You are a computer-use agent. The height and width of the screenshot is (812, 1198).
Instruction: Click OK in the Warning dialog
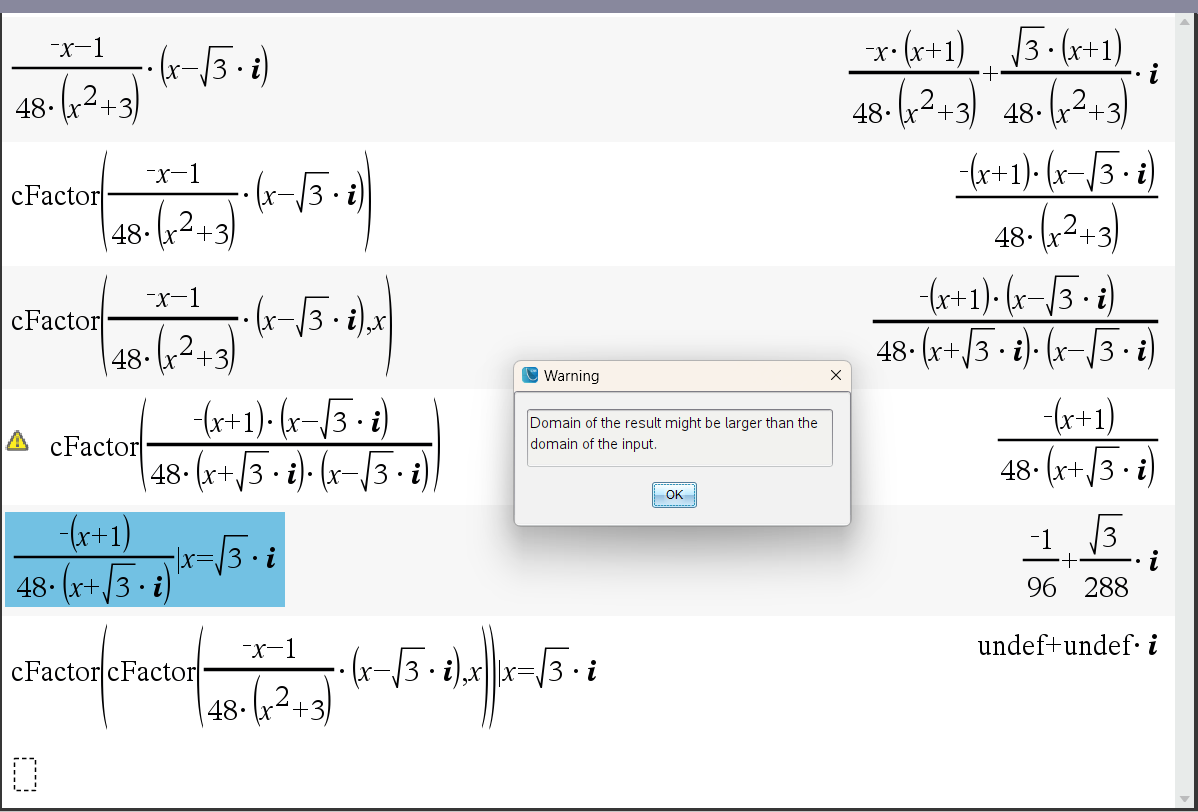pyautogui.click(x=674, y=495)
